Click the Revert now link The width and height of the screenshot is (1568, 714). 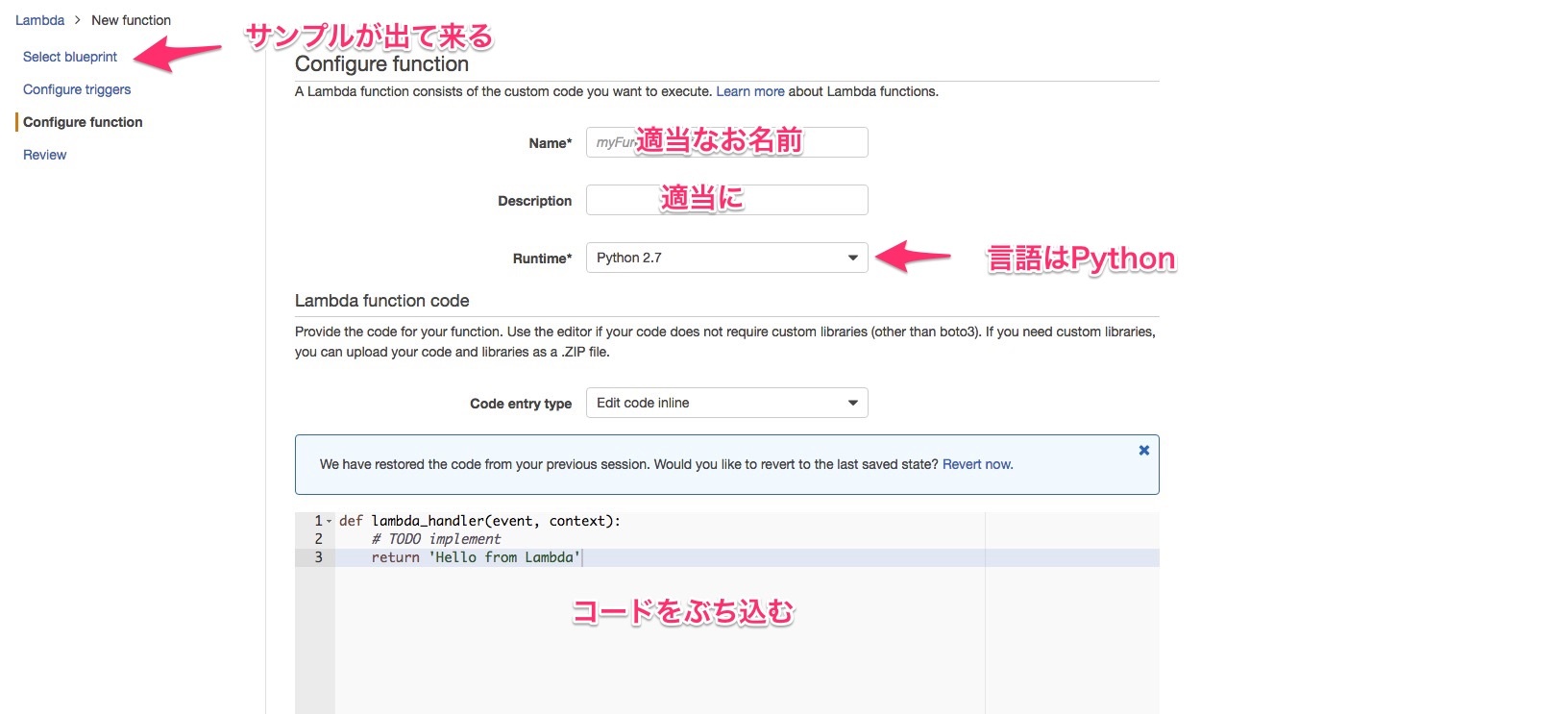tap(977, 464)
